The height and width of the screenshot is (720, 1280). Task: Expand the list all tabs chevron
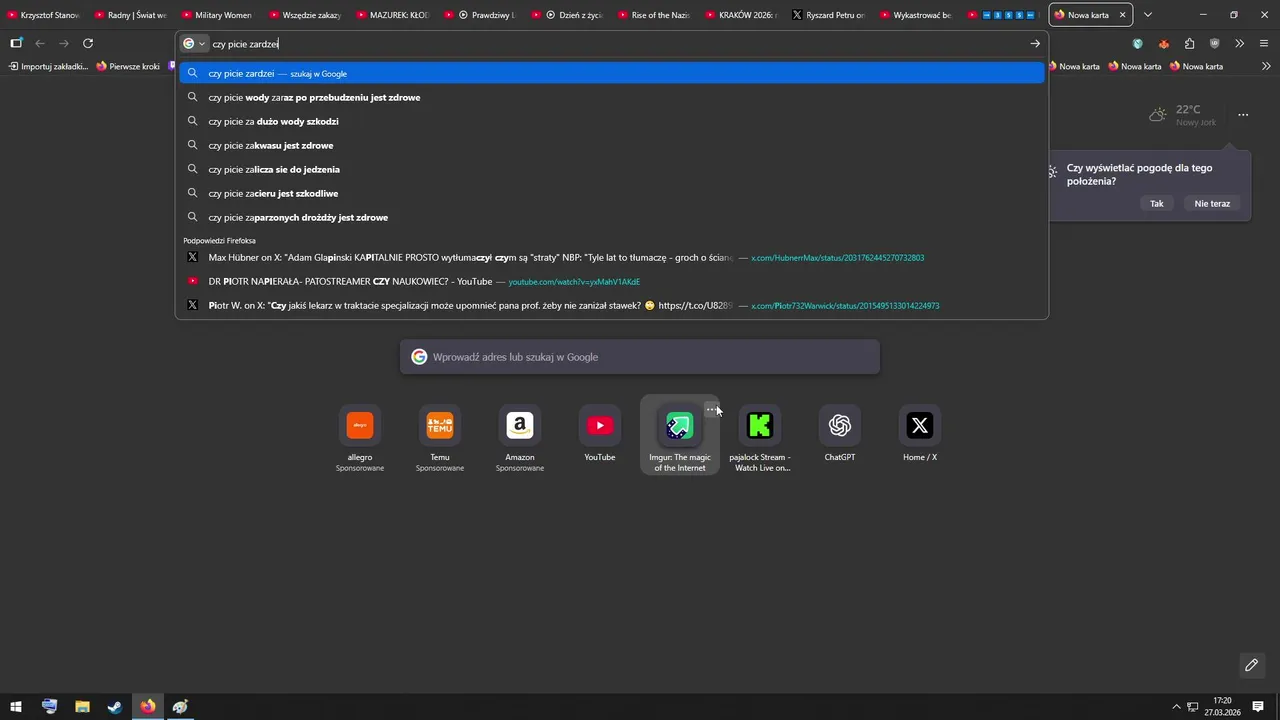[1148, 15]
